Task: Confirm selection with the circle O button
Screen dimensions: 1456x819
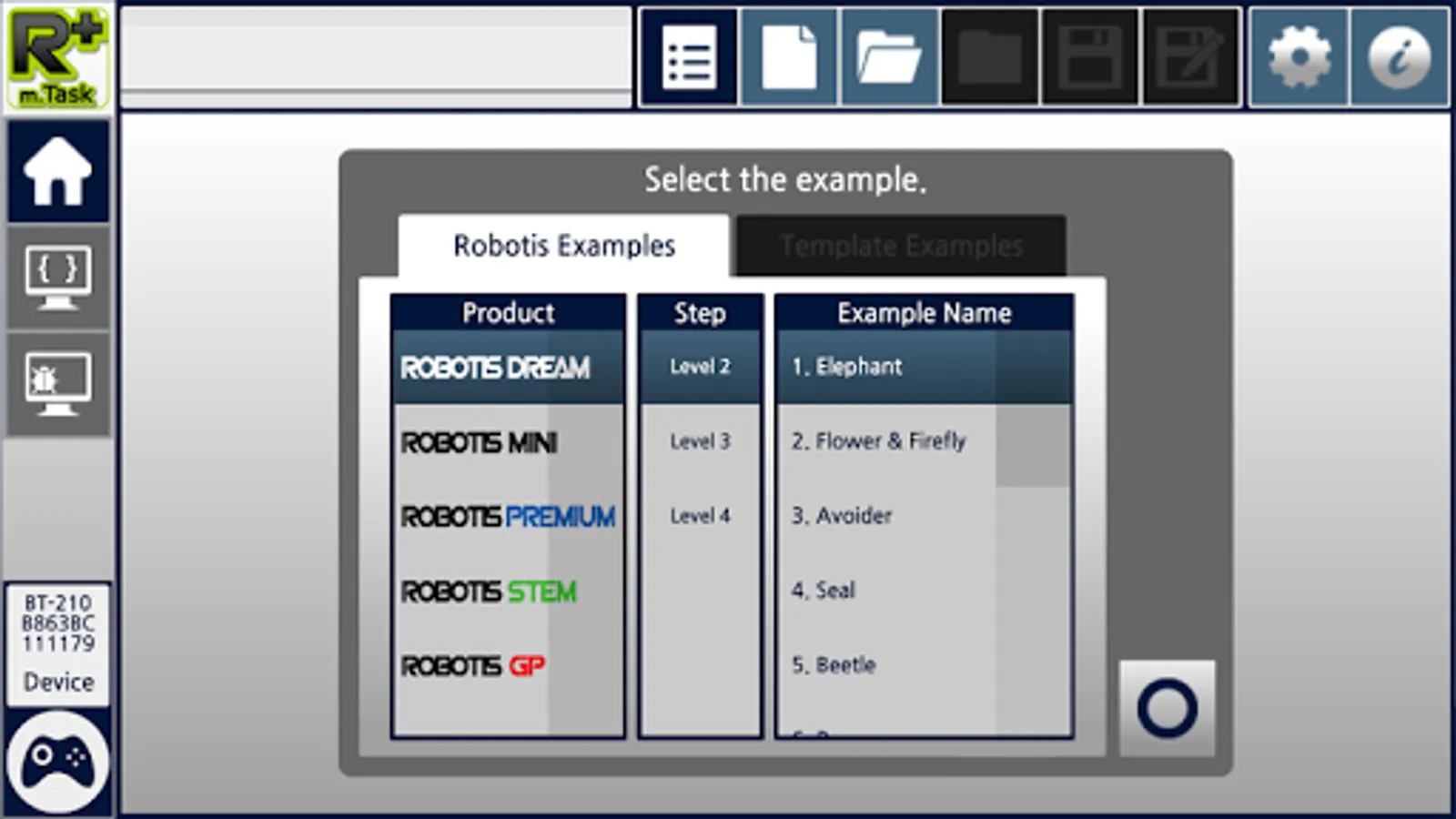Action: point(1167,708)
